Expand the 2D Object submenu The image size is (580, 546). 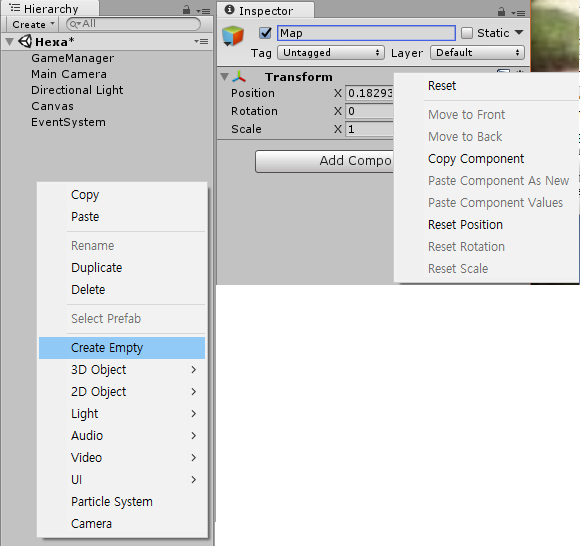[x=122, y=392]
